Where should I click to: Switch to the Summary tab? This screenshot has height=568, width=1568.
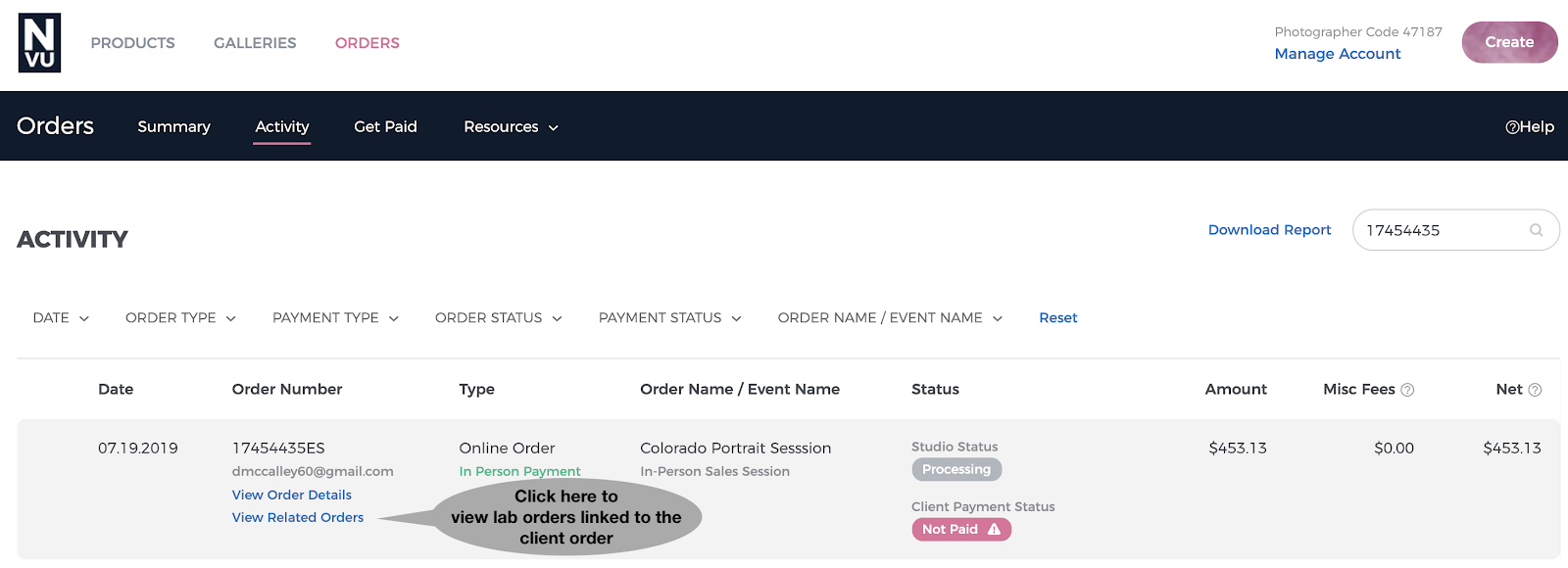tap(173, 126)
